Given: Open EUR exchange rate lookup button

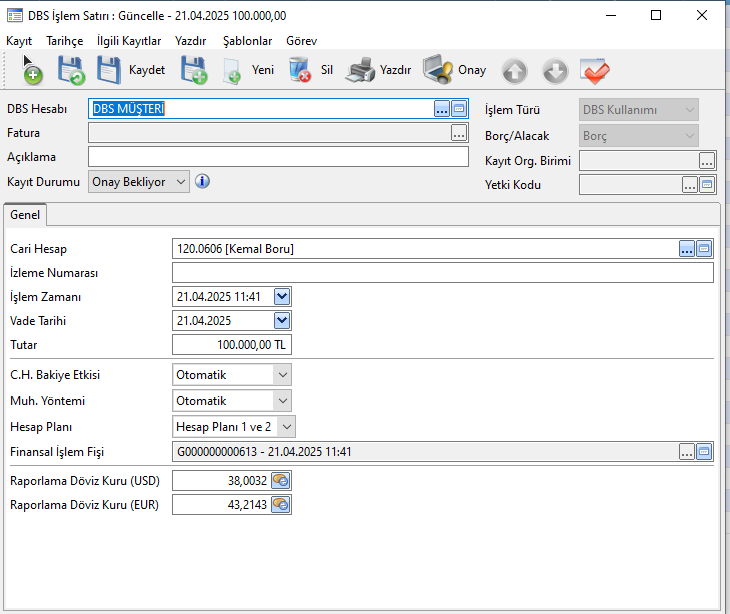Looking at the screenshot, I should coord(281,505).
